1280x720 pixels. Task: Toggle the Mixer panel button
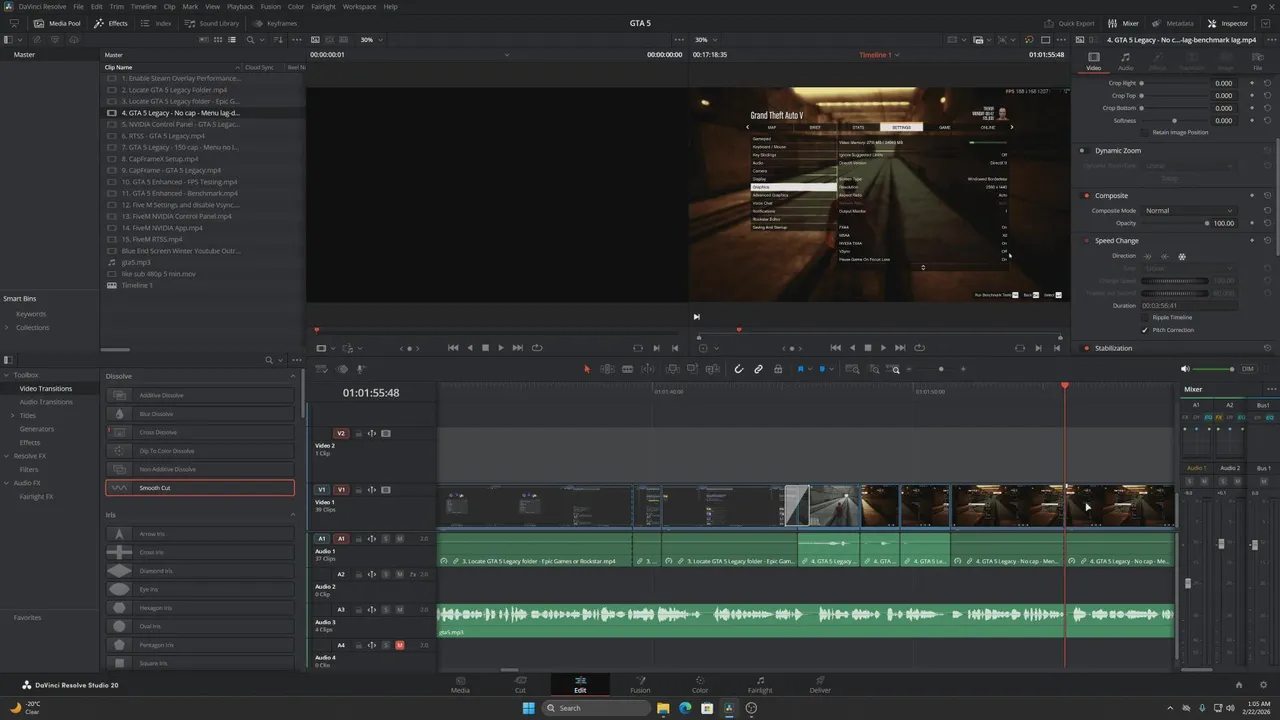1124,23
